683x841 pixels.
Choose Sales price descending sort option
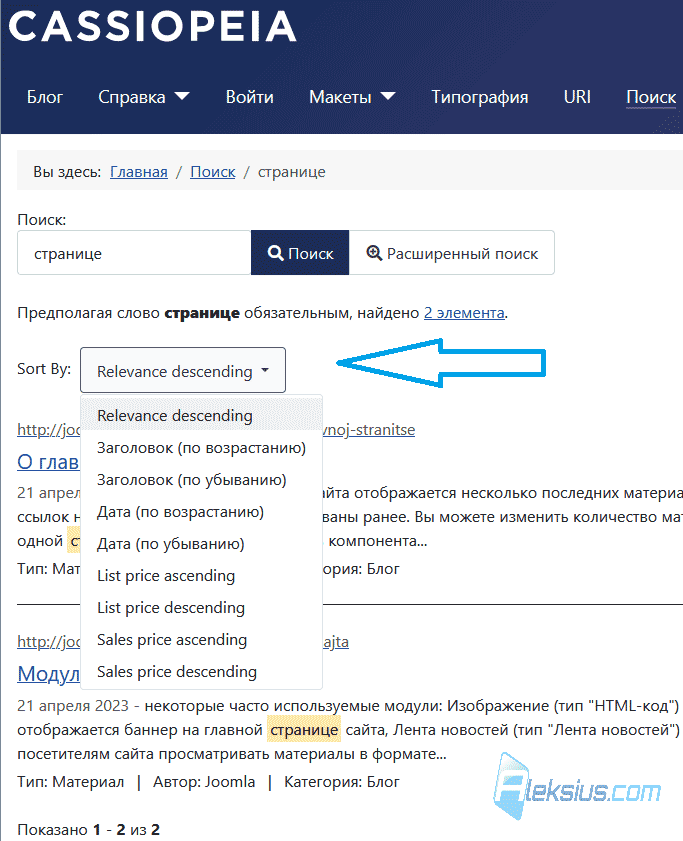(201, 672)
